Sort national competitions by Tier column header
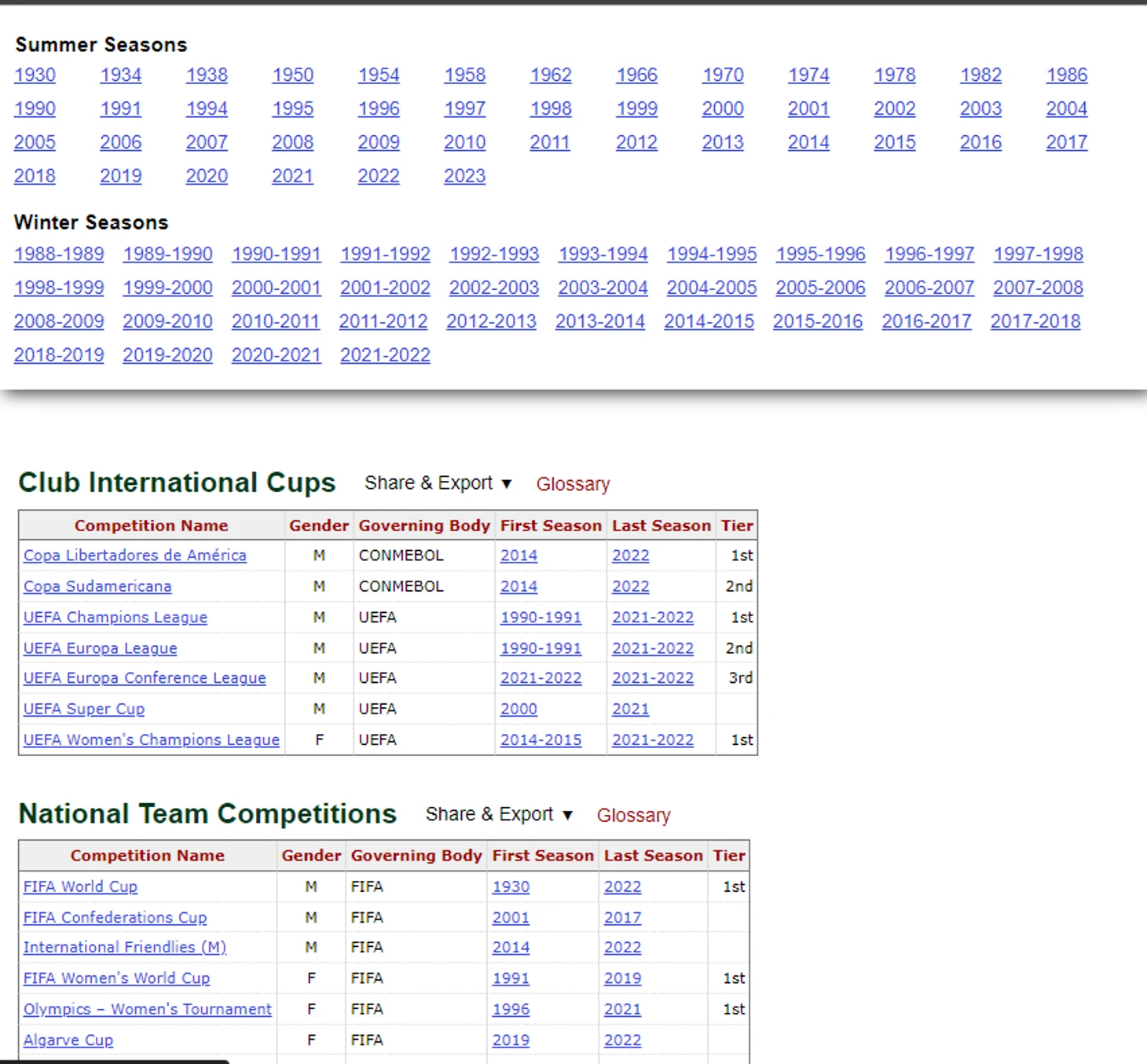Image resolution: width=1147 pixels, height=1064 pixels. [728, 856]
